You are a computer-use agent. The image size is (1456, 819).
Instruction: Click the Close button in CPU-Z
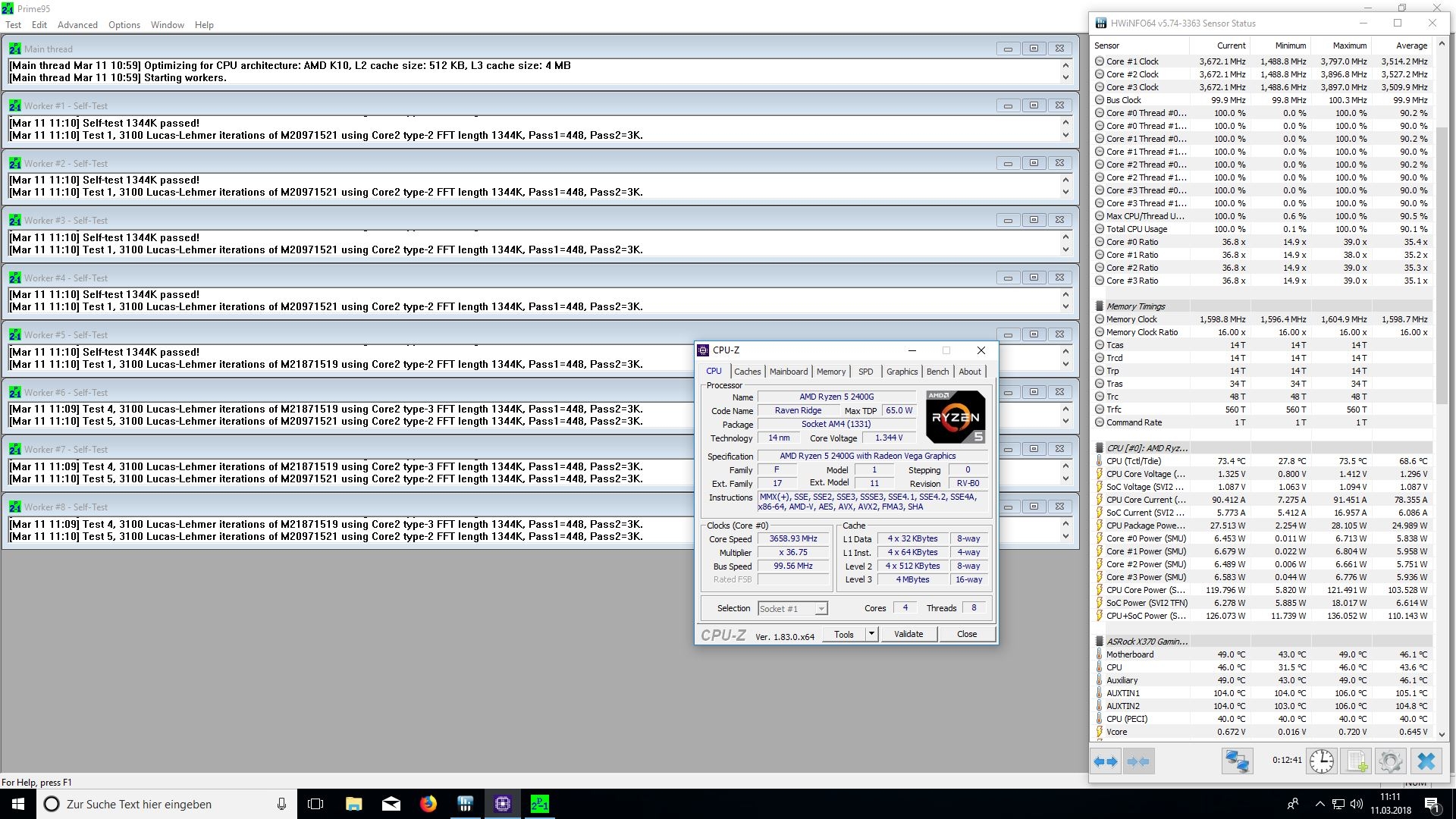(x=967, y=634)
